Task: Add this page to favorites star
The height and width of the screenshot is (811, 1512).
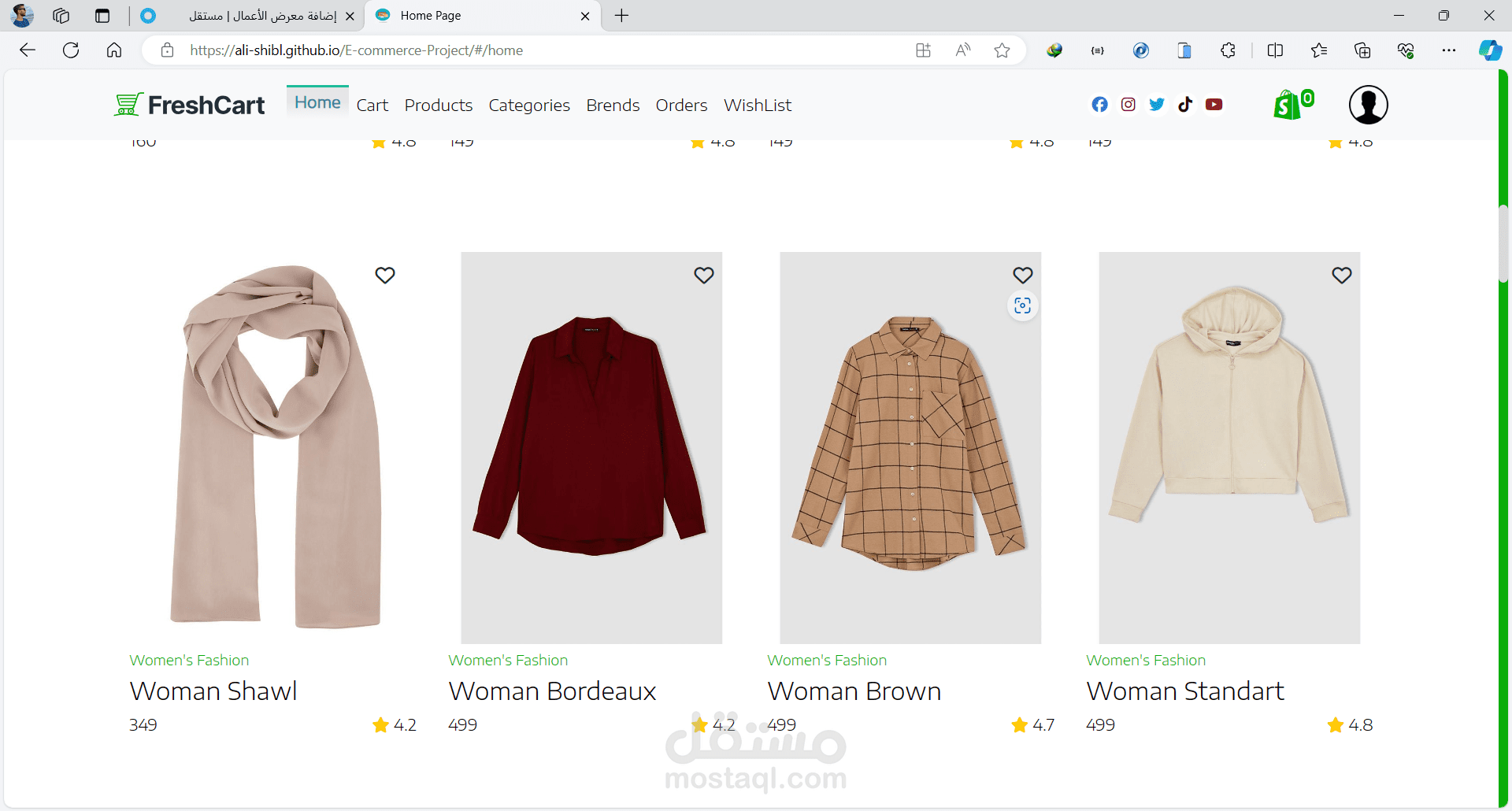Action: point(1002,50)
